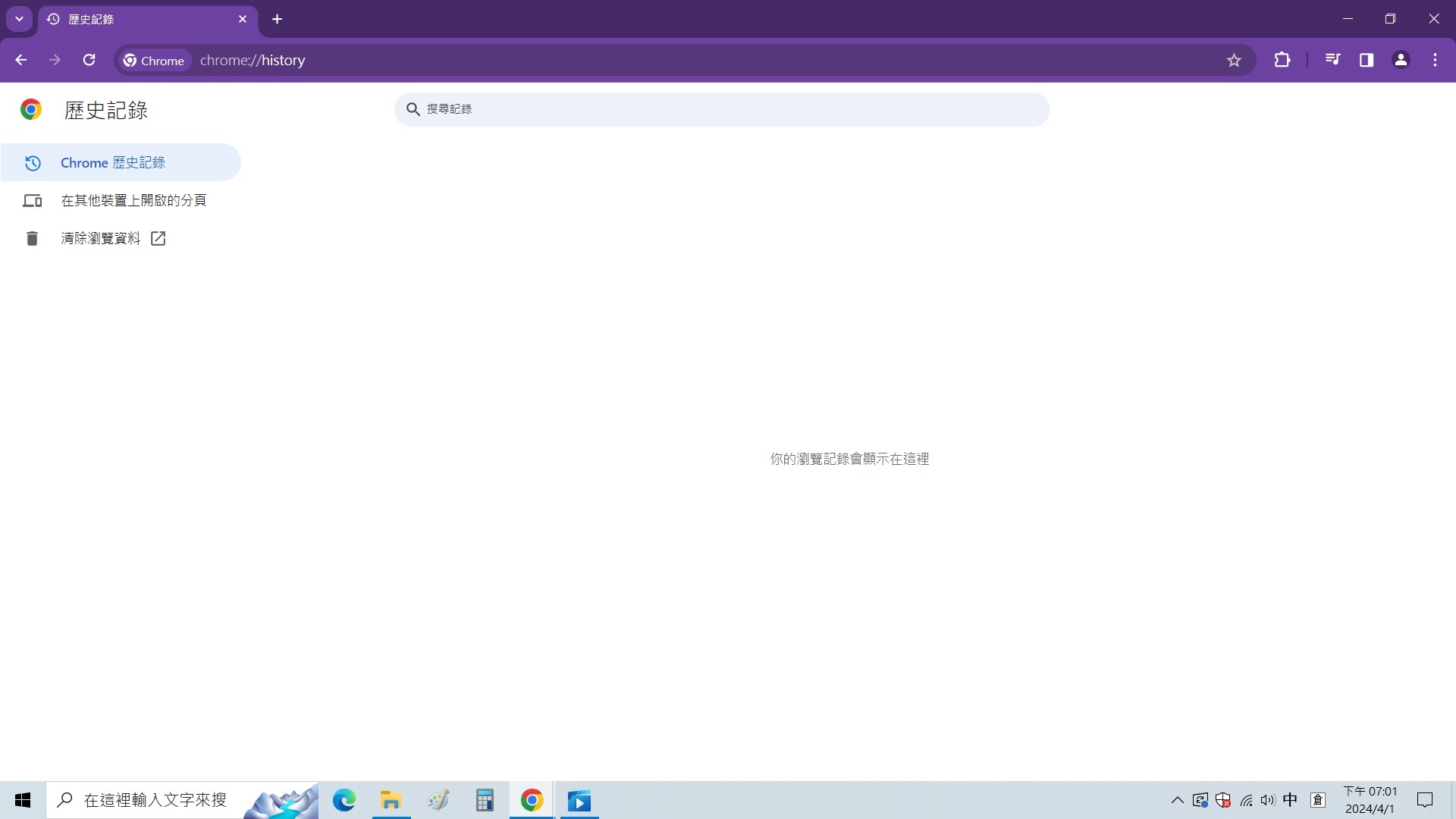Open the Extensions puzzle icon
The image size is (1456, 819).
[1282, 60]
